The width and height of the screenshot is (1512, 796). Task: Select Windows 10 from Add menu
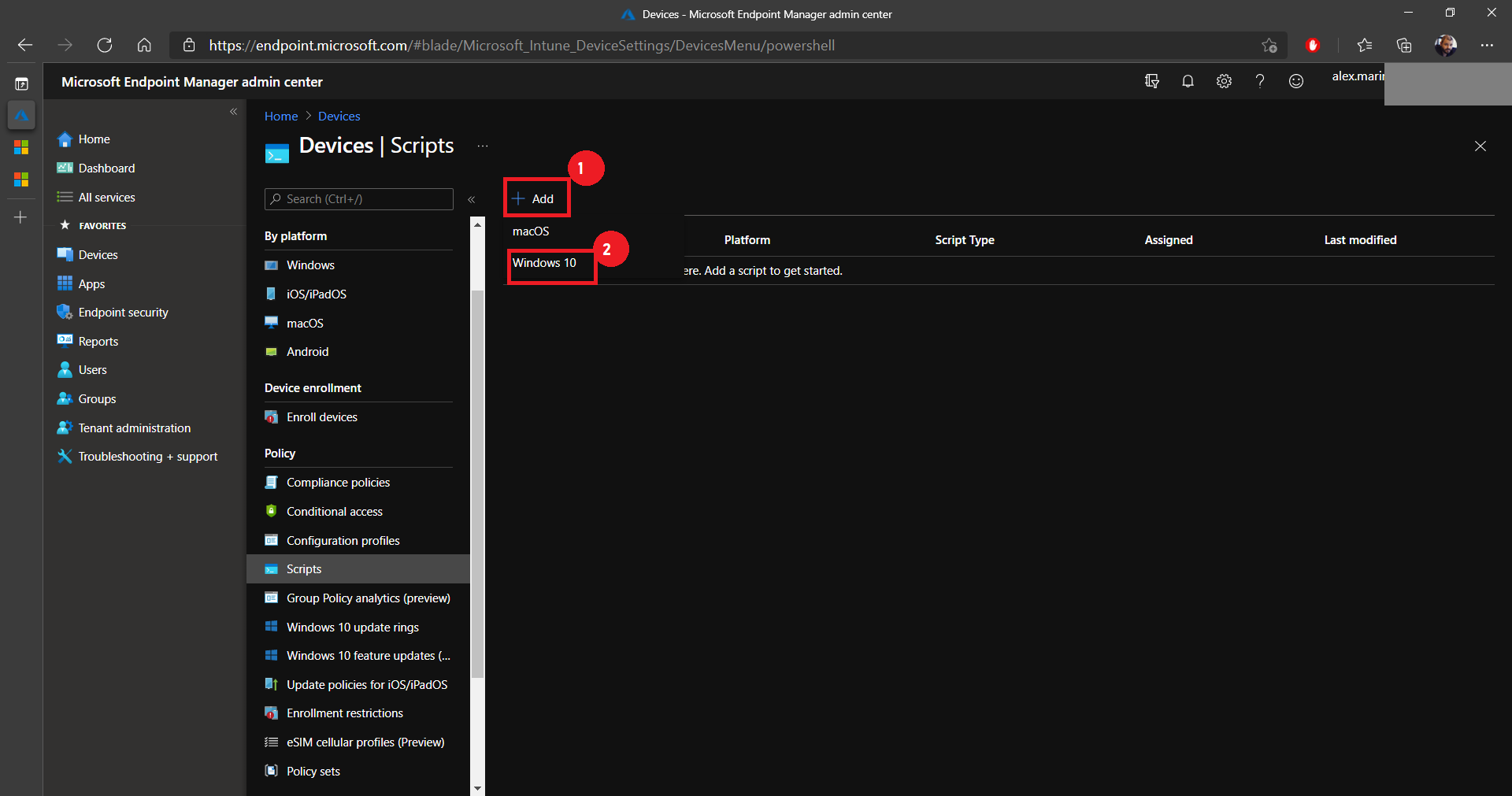[x=545, y=263]
